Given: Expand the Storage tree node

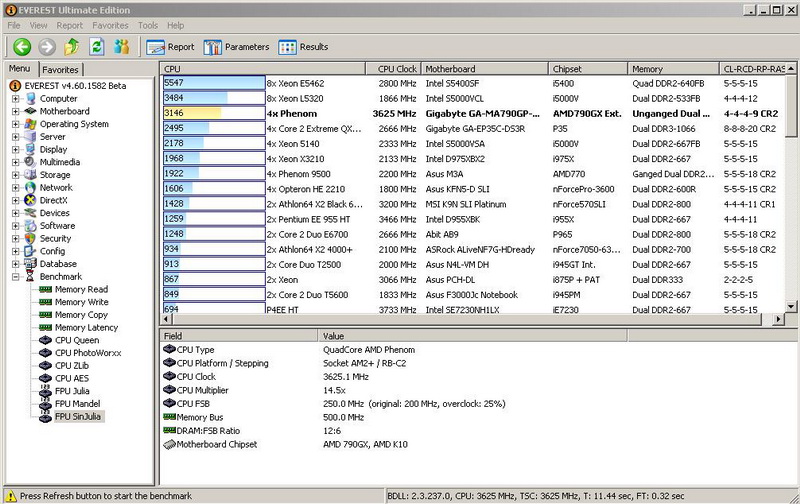Looking at the screenshot, I should [16, 175].
